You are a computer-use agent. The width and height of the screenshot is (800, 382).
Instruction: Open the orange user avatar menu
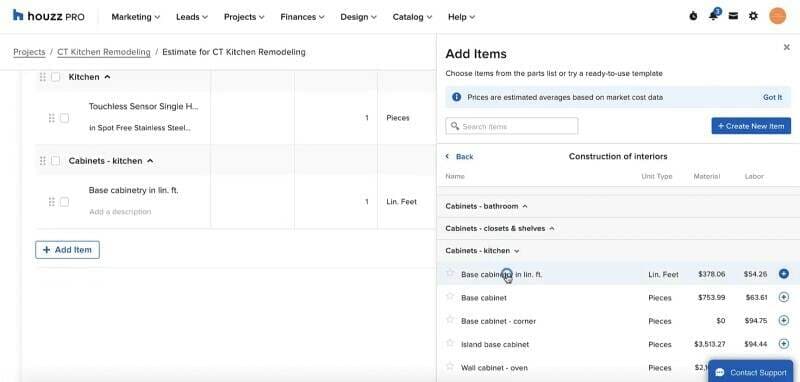point(778,16)
